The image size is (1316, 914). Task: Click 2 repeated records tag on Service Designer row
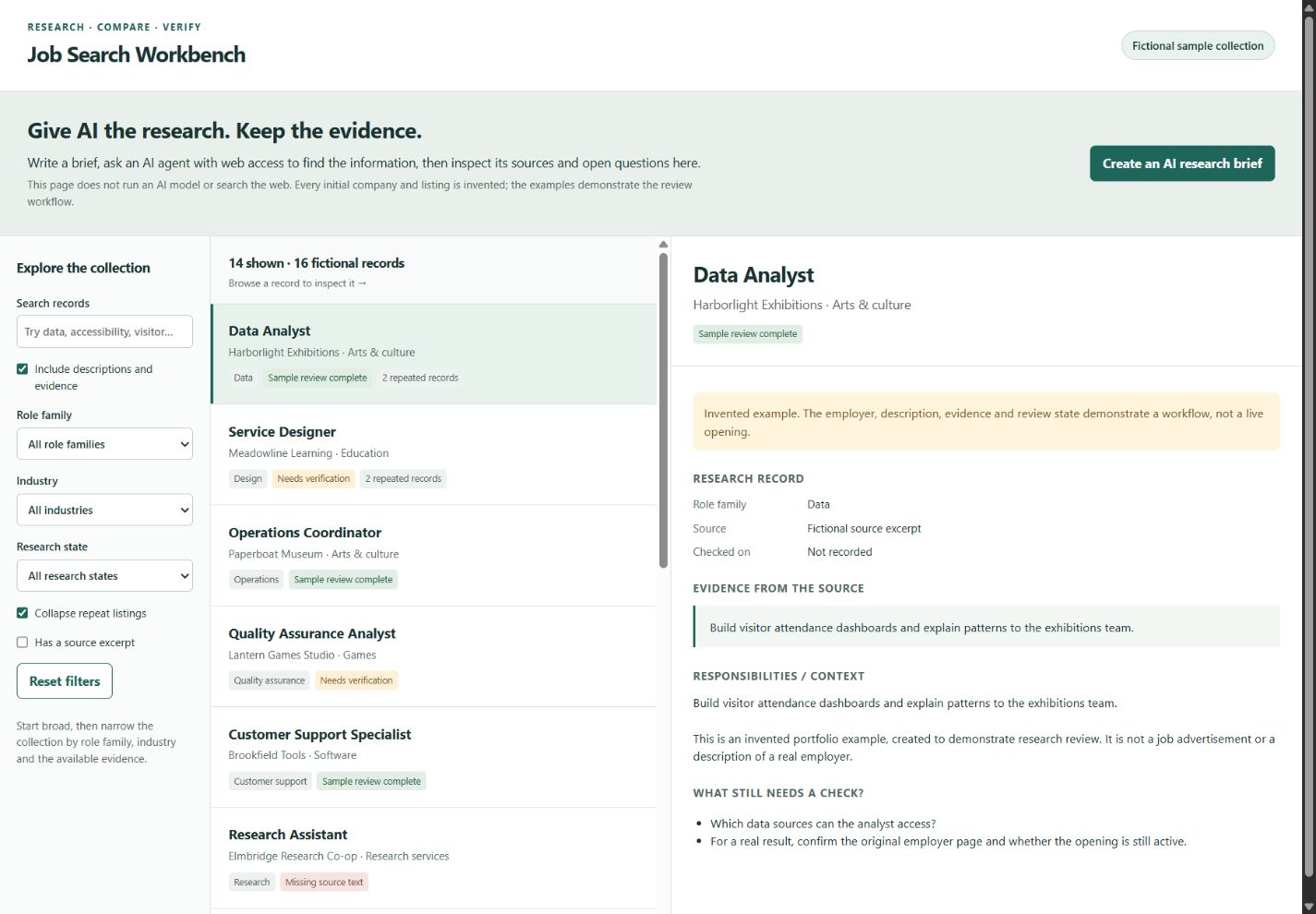[x=404, y=478]
